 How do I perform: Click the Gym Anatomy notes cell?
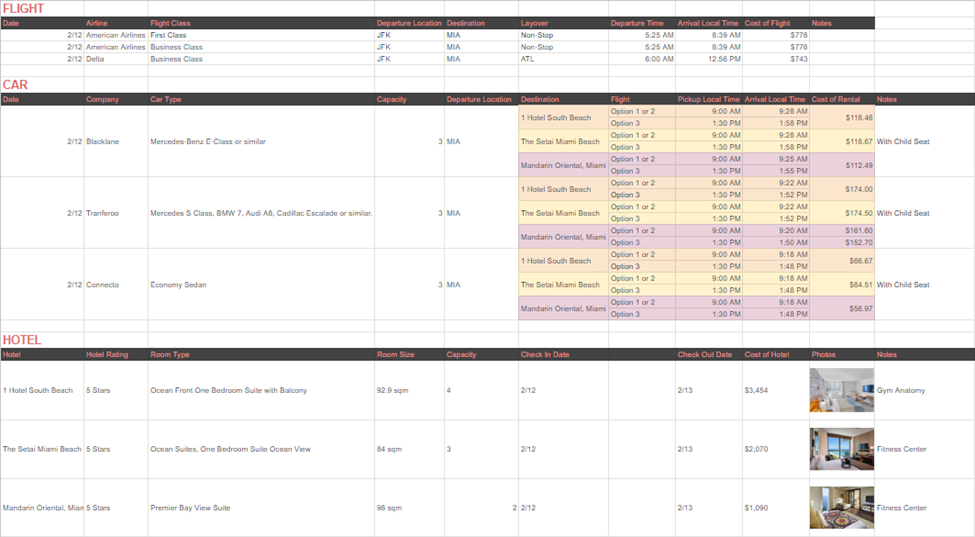[924, 390]
